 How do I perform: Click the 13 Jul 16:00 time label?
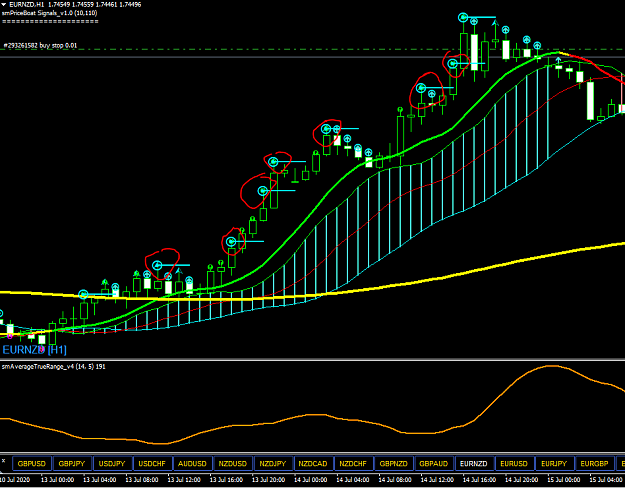(x=226, y=480)
